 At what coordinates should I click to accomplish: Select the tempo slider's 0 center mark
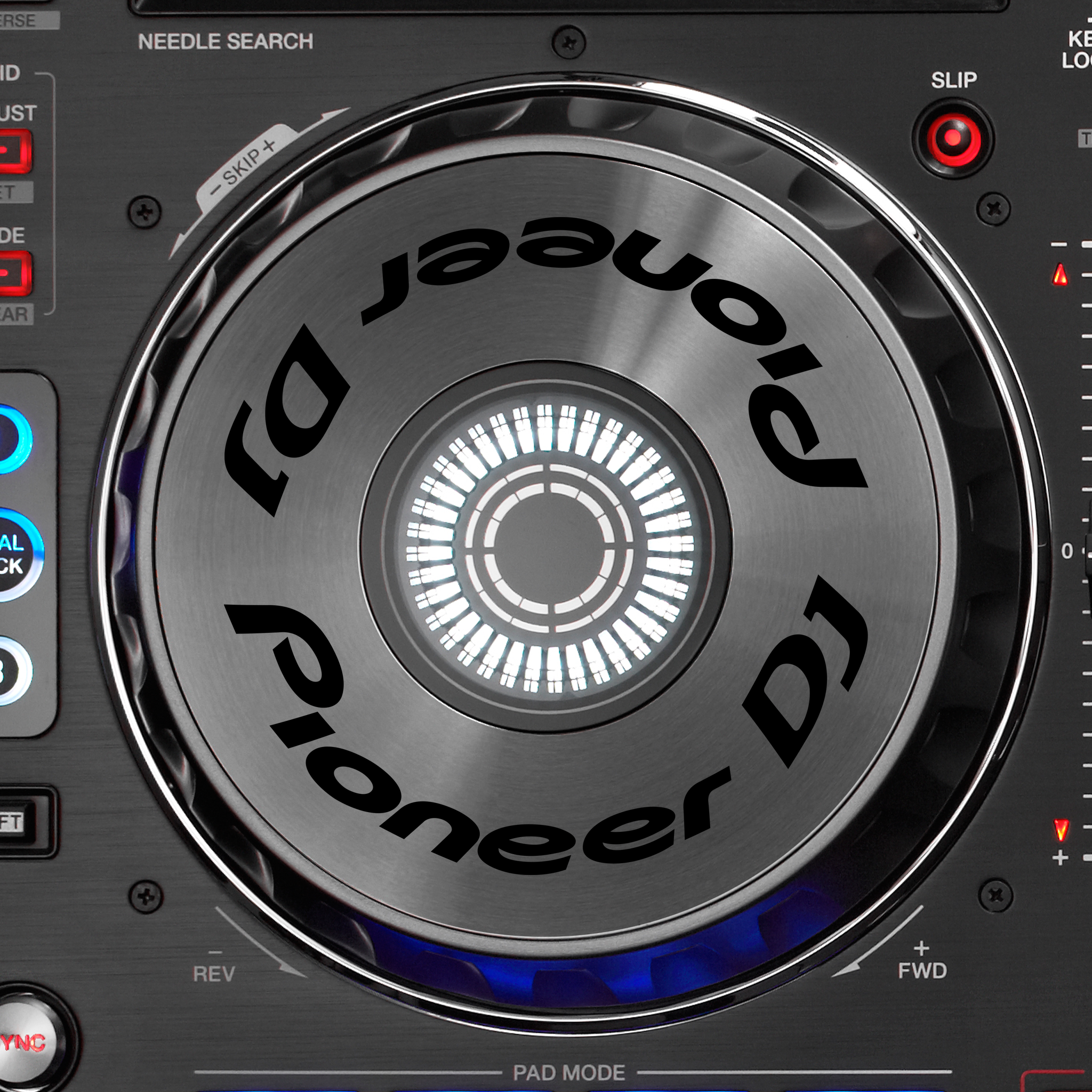pos(1067,550)
